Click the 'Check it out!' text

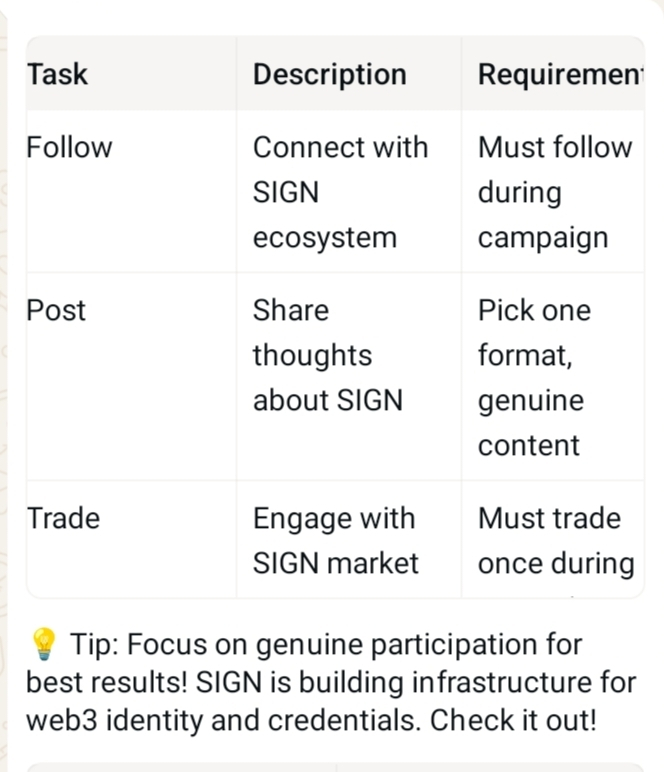coord(513,720)
